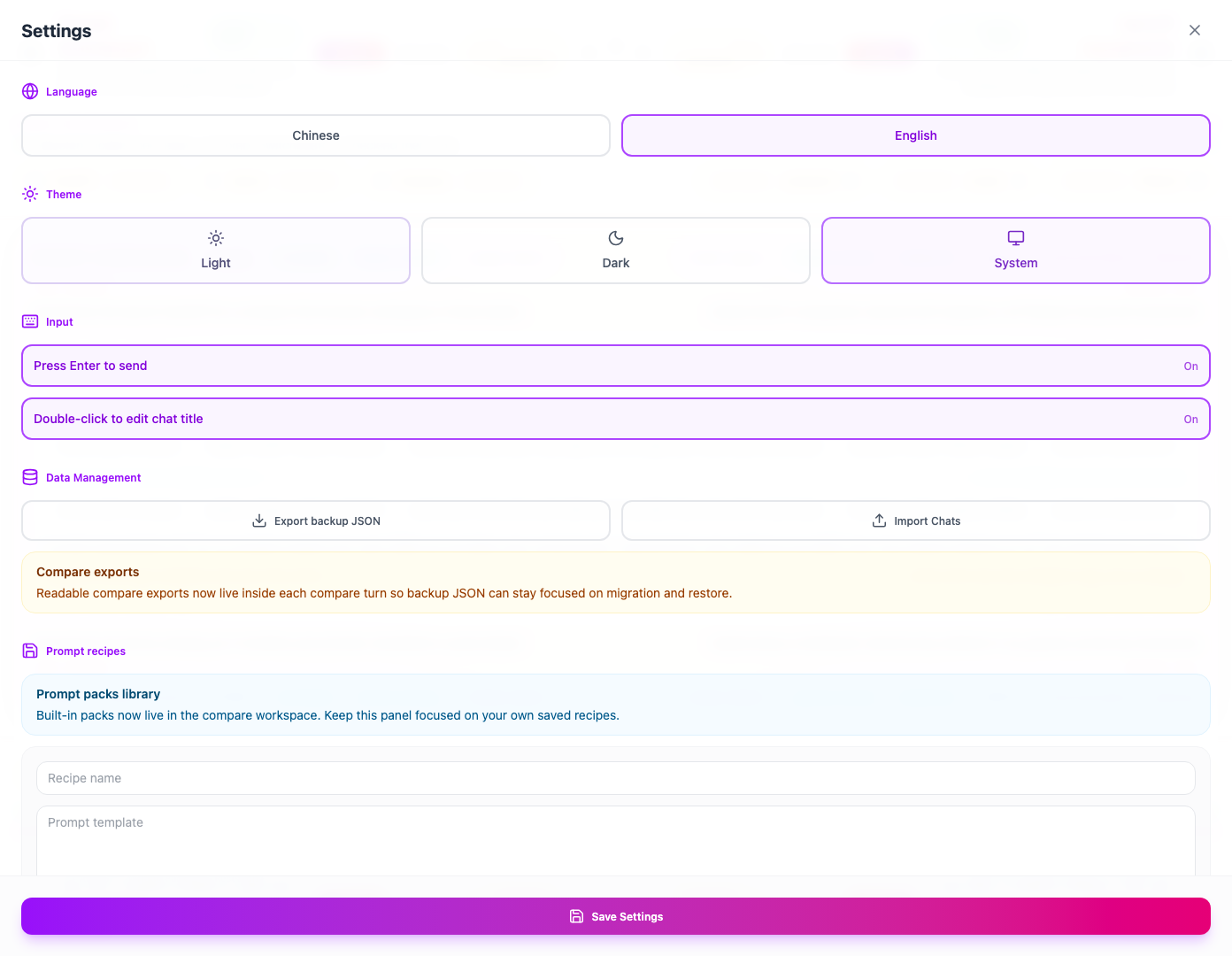Click the floppy icon beside Prompt recipes

coord(30,651)
